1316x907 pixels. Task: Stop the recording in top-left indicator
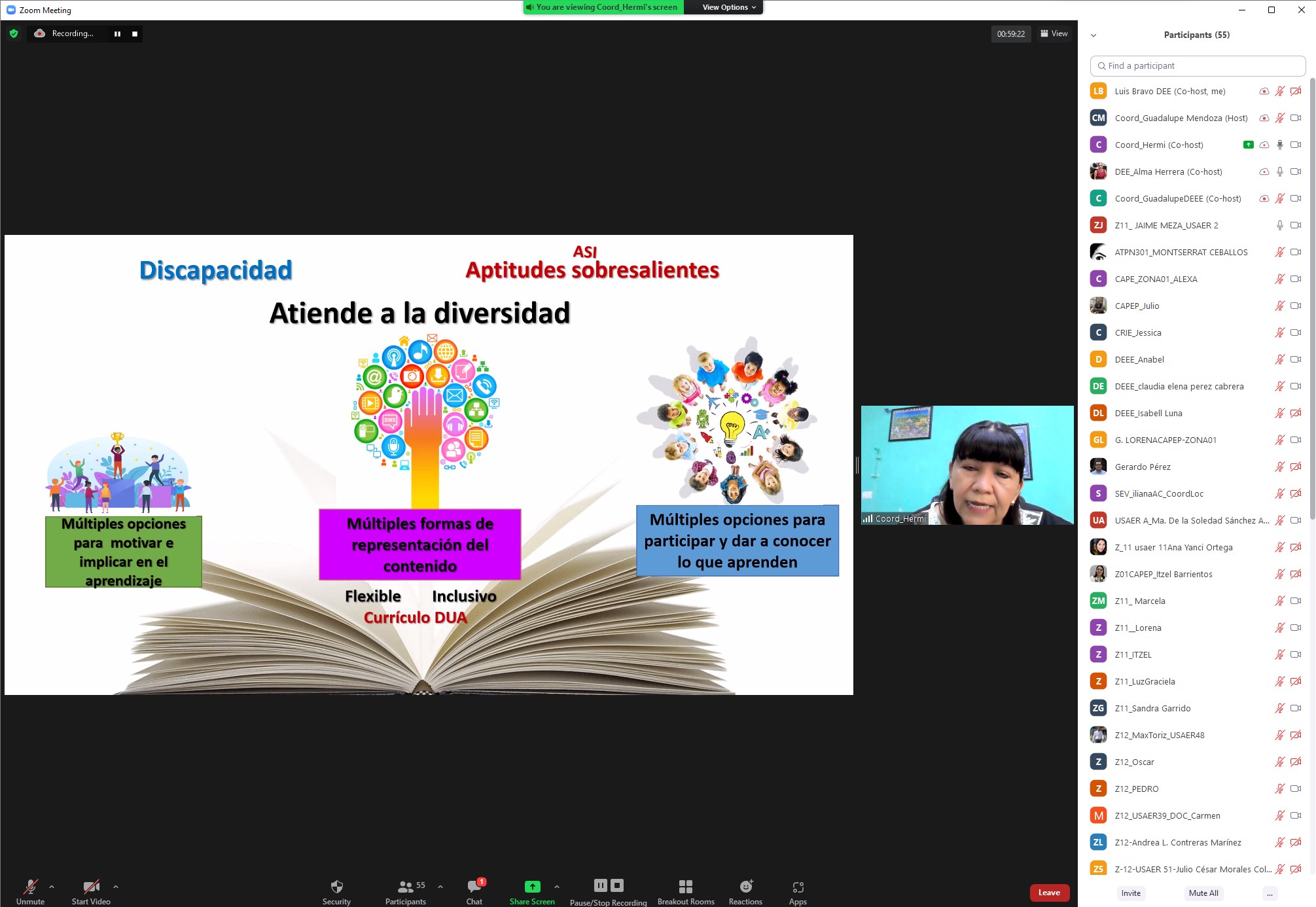point(135,34)
